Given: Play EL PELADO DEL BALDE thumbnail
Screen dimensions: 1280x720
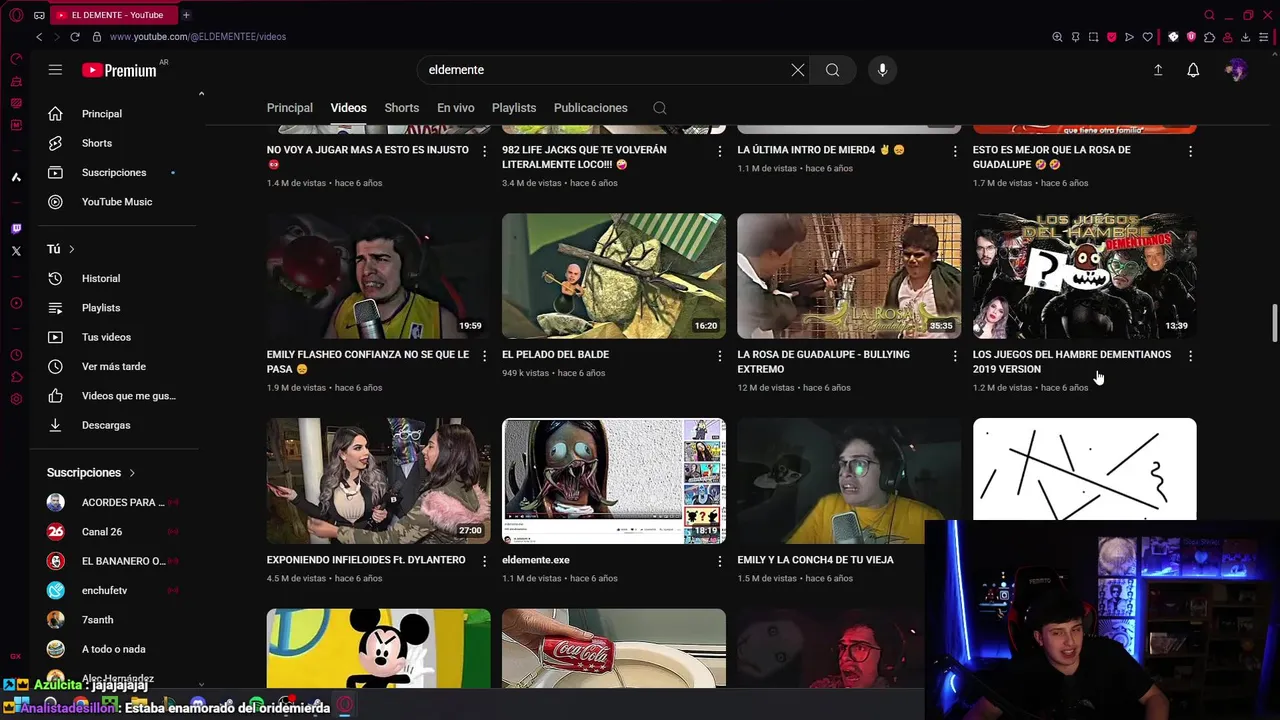Looking at the screenshot, I should 614,276.
